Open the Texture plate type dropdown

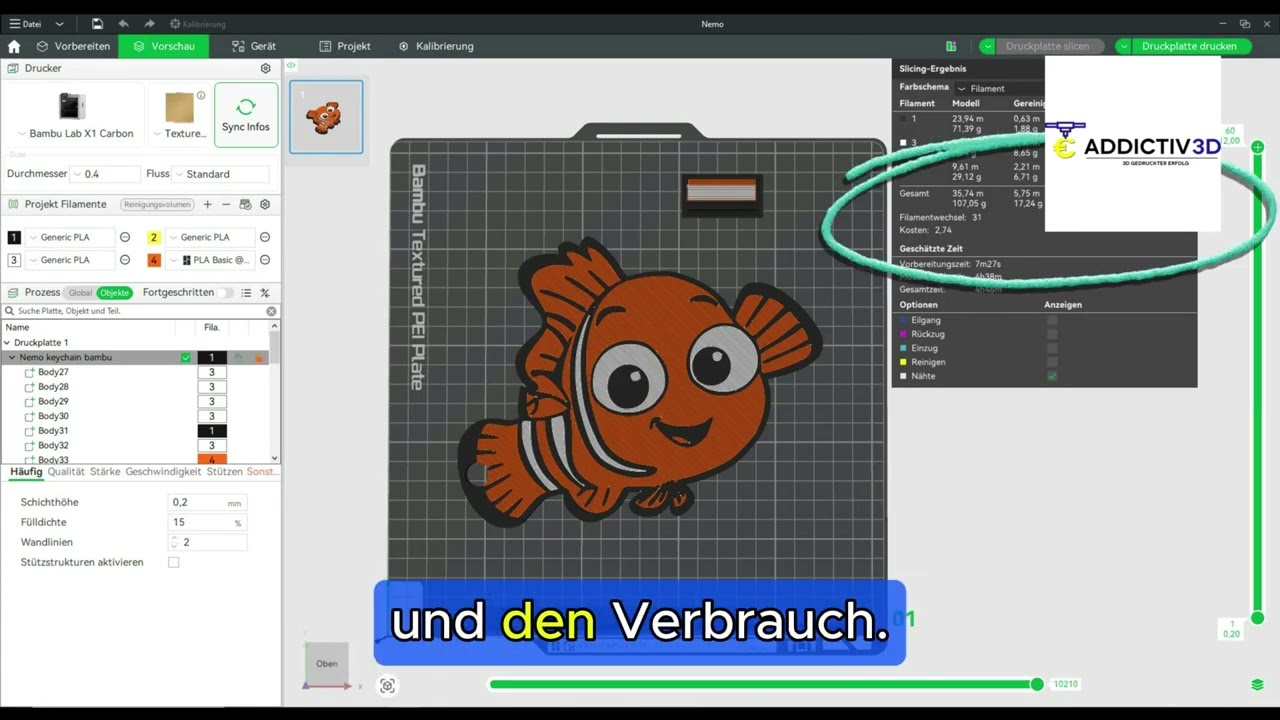[158, 134]
